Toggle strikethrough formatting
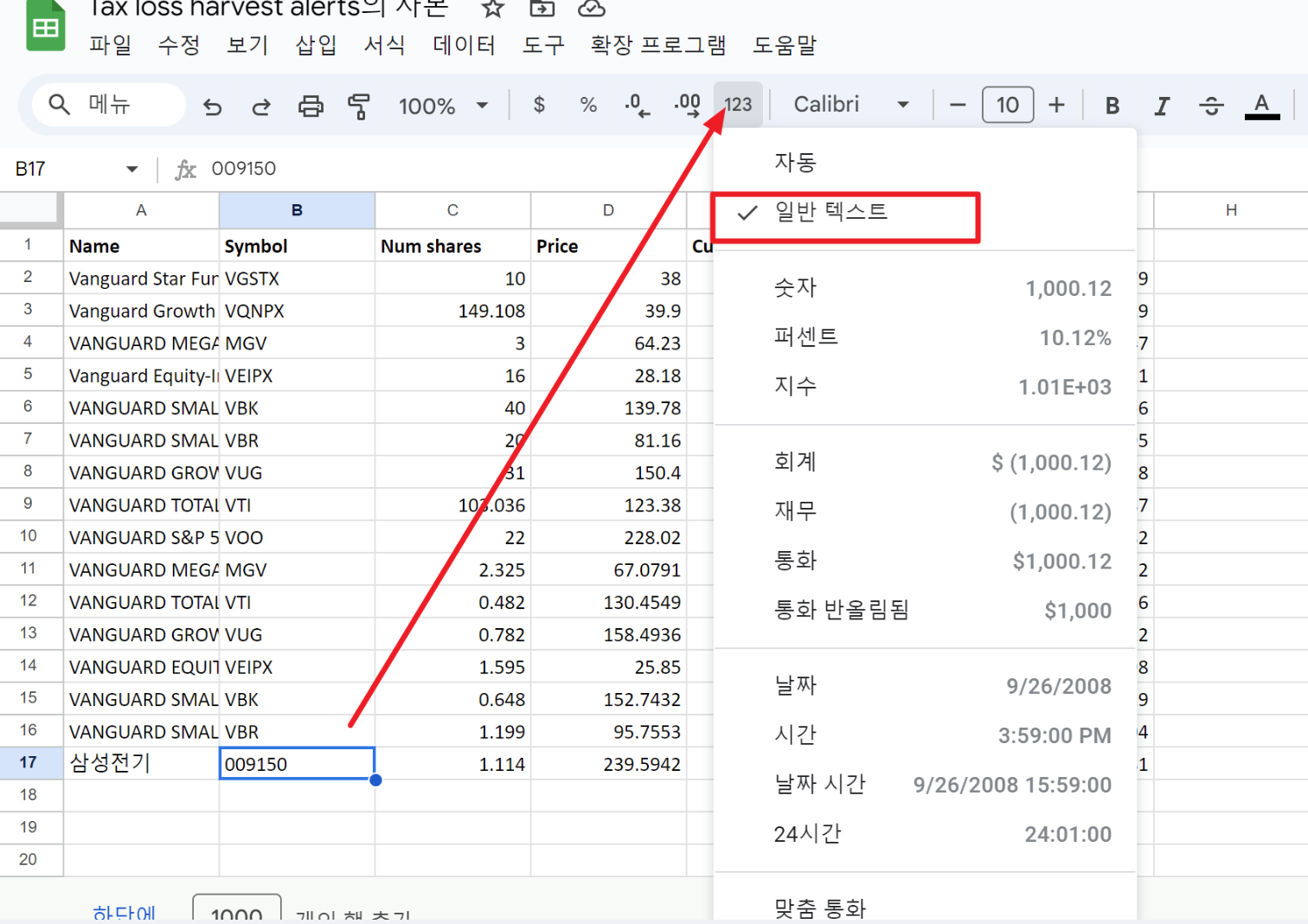The image size is (1308, 924). (x=1211, y=106)
